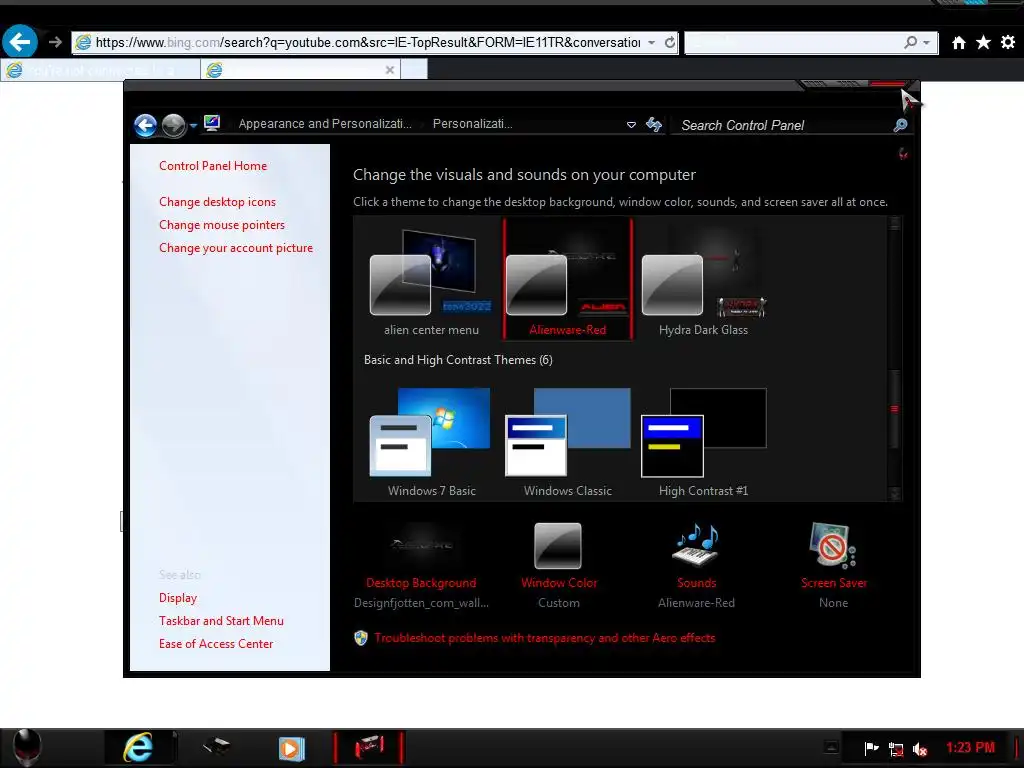
Task: Go to Control Panel Home
Action: tap(213, 166)
